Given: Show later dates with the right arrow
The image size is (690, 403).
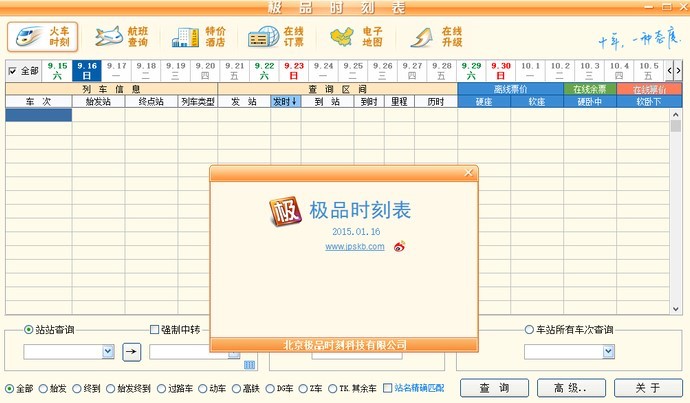Looking at the screenshot, I should coord(678,70).
